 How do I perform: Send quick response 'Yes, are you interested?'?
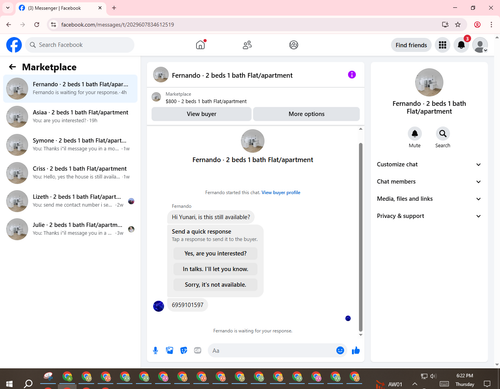tap(215, 254)
